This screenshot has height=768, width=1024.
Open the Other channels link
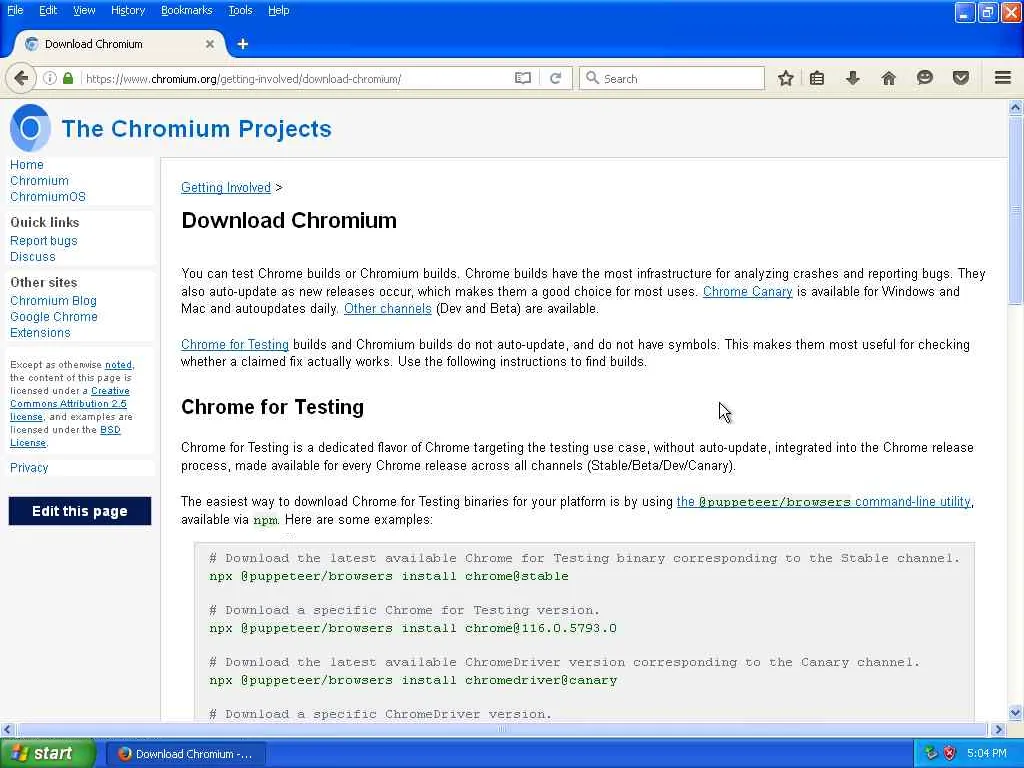coord(388,308)
